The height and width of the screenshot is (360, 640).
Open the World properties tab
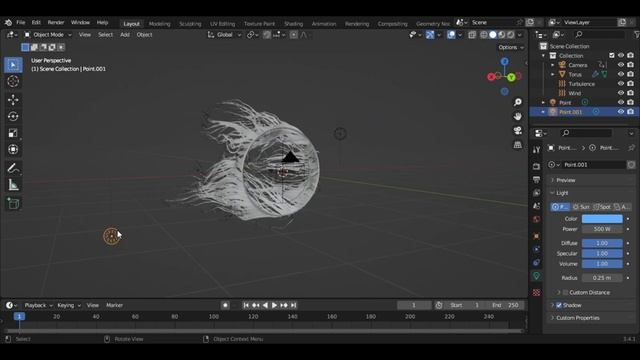pos(536,219)
